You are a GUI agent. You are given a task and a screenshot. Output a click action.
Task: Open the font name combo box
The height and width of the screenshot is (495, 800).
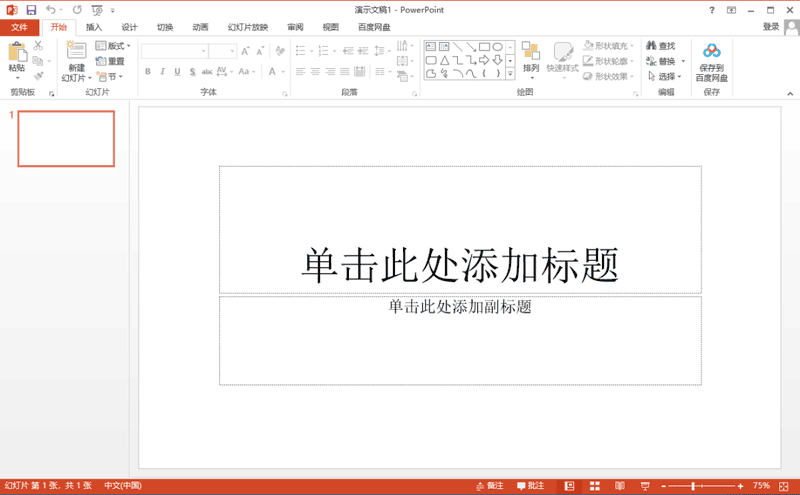click(174, 51)
